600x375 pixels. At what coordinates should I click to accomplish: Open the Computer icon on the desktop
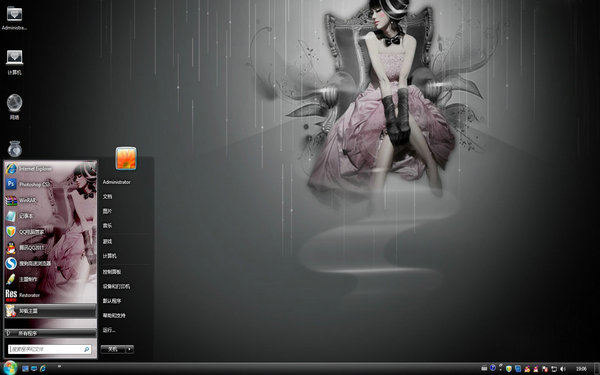tap(15, 62)
